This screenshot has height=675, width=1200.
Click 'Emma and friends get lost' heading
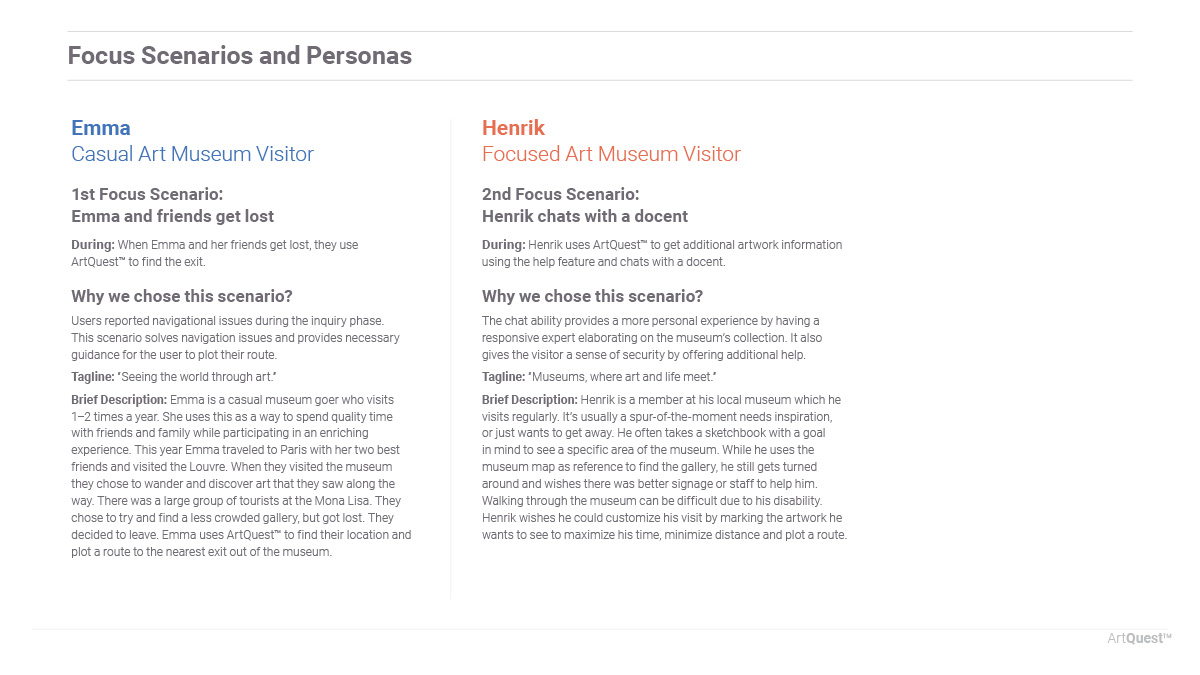point(172,216)
